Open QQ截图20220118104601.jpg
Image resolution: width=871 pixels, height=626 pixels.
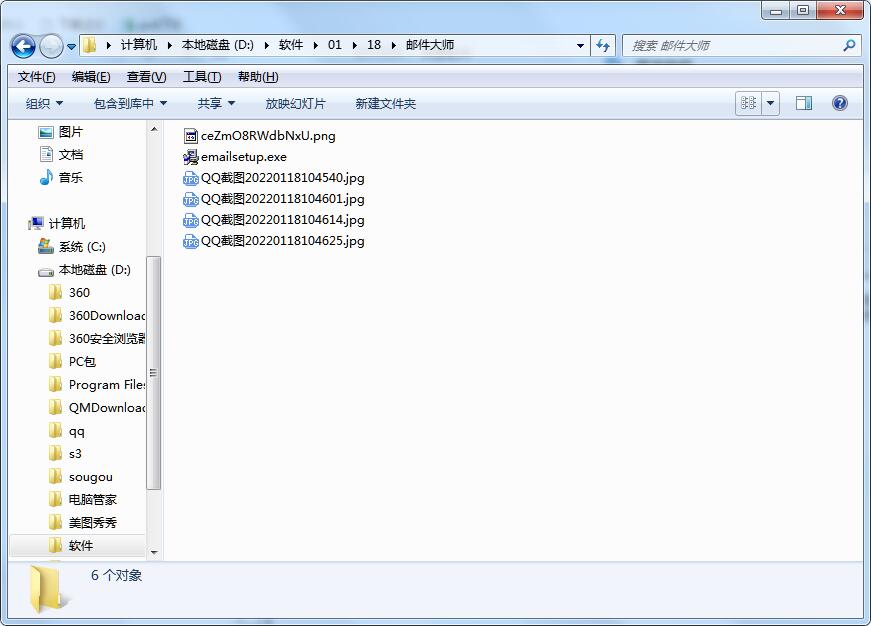281,199
